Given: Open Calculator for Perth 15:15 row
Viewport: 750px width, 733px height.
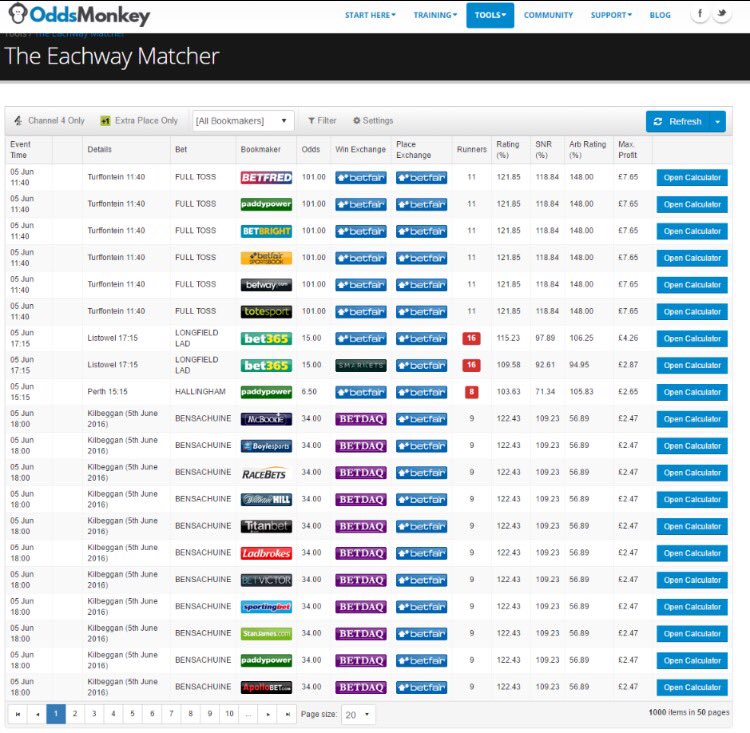Looking at the screenshot, I should pos(692,392).
